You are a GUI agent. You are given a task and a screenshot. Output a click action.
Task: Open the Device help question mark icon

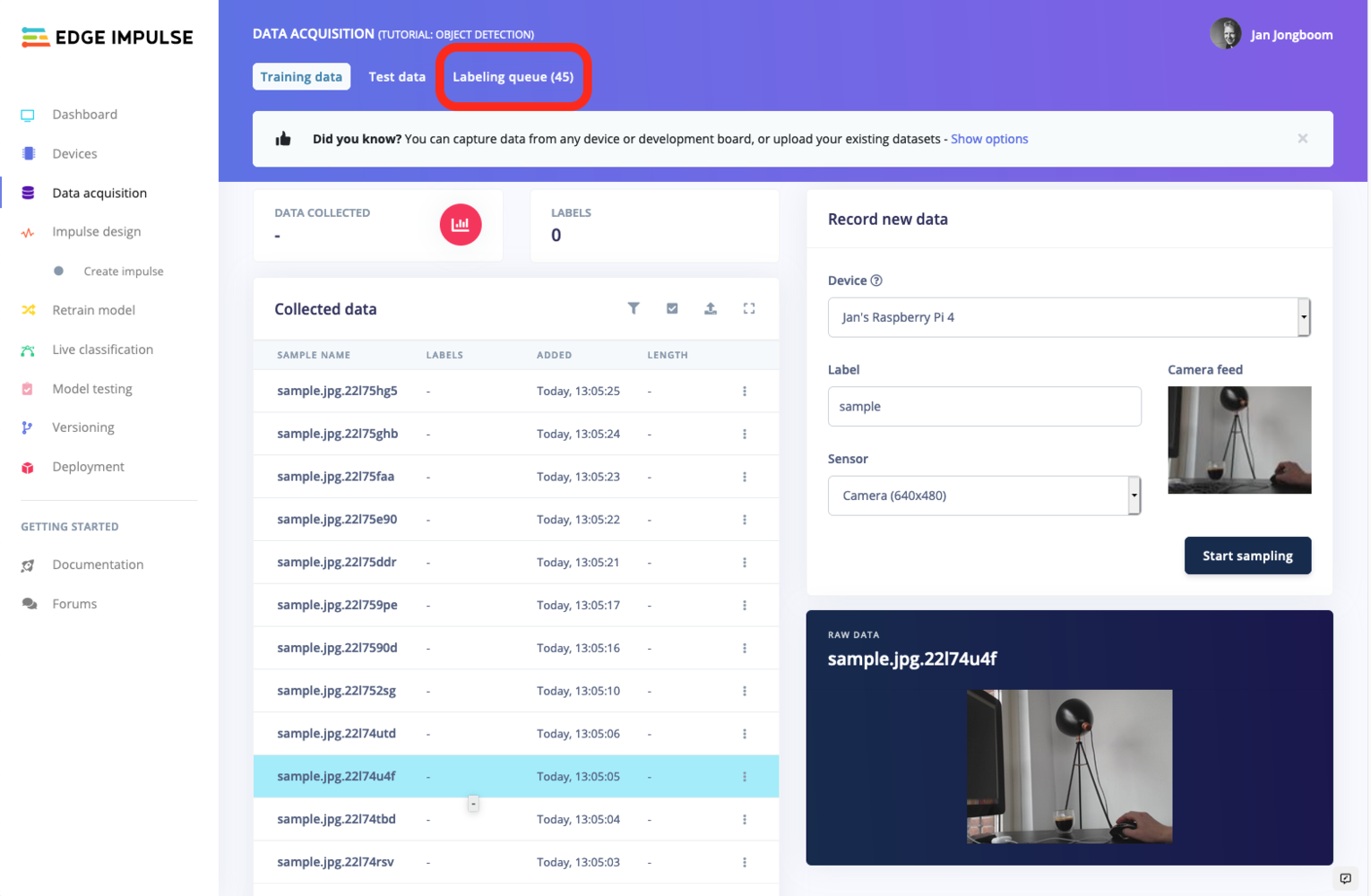tap(876, 280)
